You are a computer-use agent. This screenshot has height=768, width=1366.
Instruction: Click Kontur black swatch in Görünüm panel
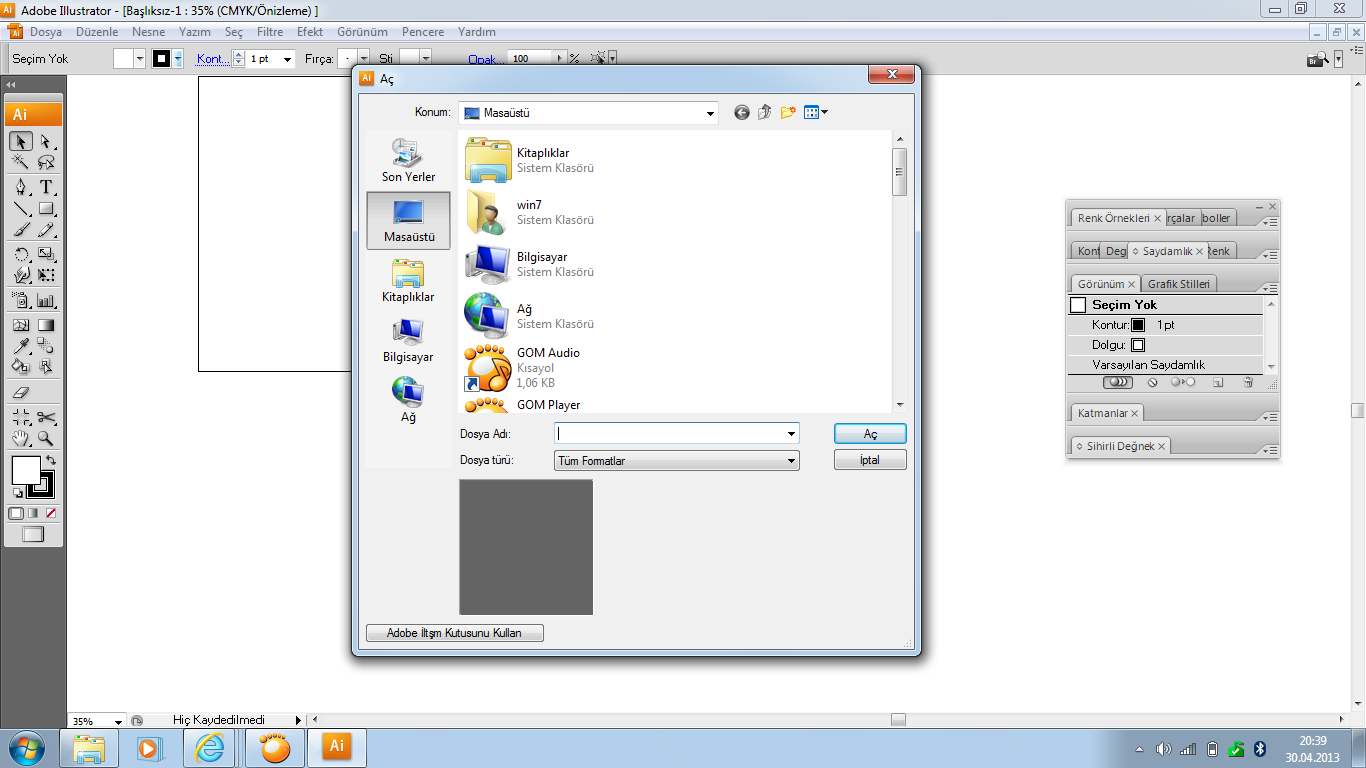click(x=1138, y=325)
